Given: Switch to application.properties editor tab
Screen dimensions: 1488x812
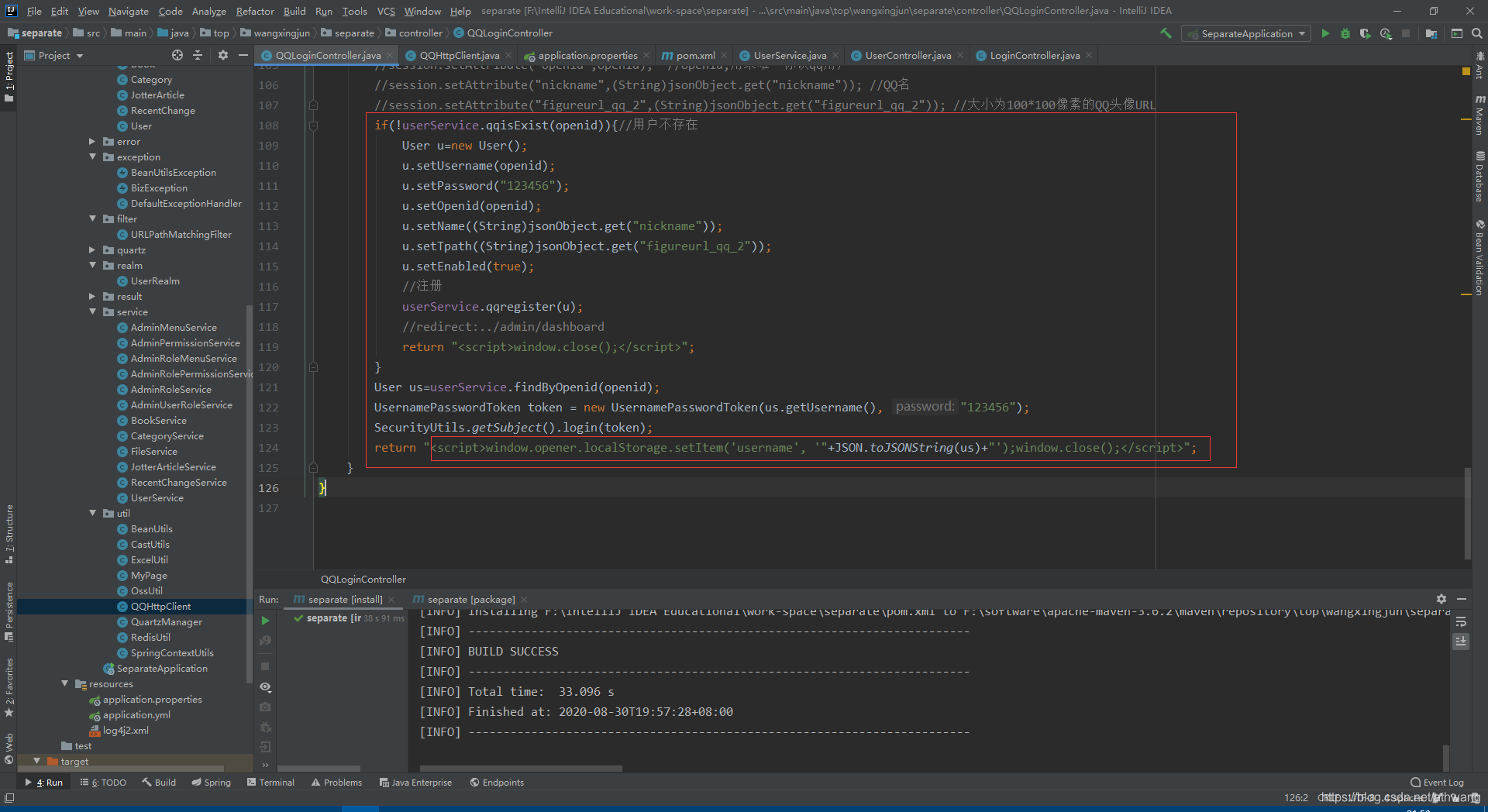Looking at the screenshot, I should coord(587,55).
